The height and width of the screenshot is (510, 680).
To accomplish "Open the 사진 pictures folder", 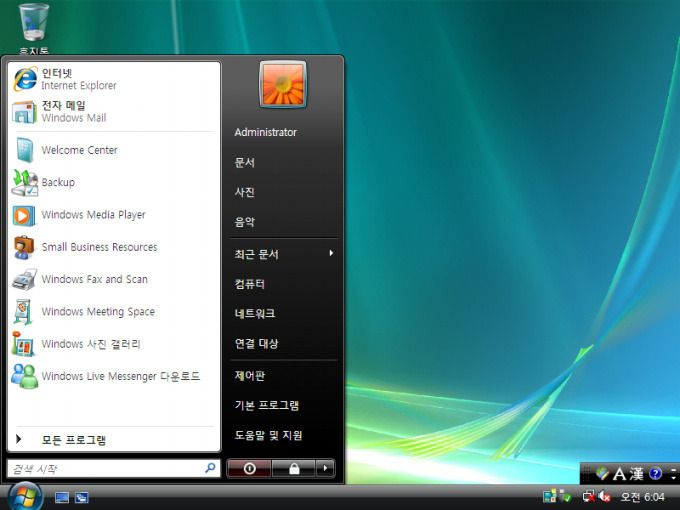I will click(245, 192).
